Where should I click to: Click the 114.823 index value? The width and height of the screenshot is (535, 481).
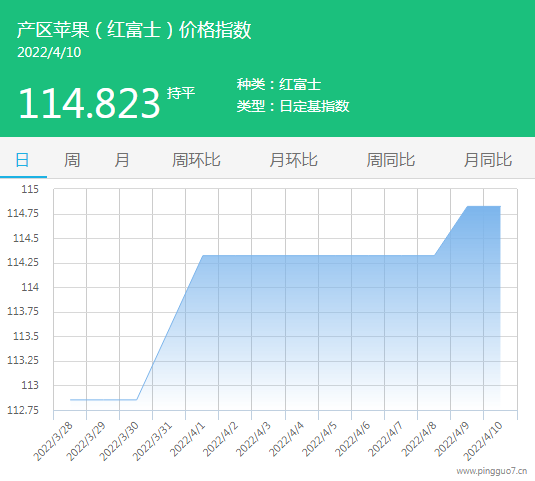[x=89, y=103]
